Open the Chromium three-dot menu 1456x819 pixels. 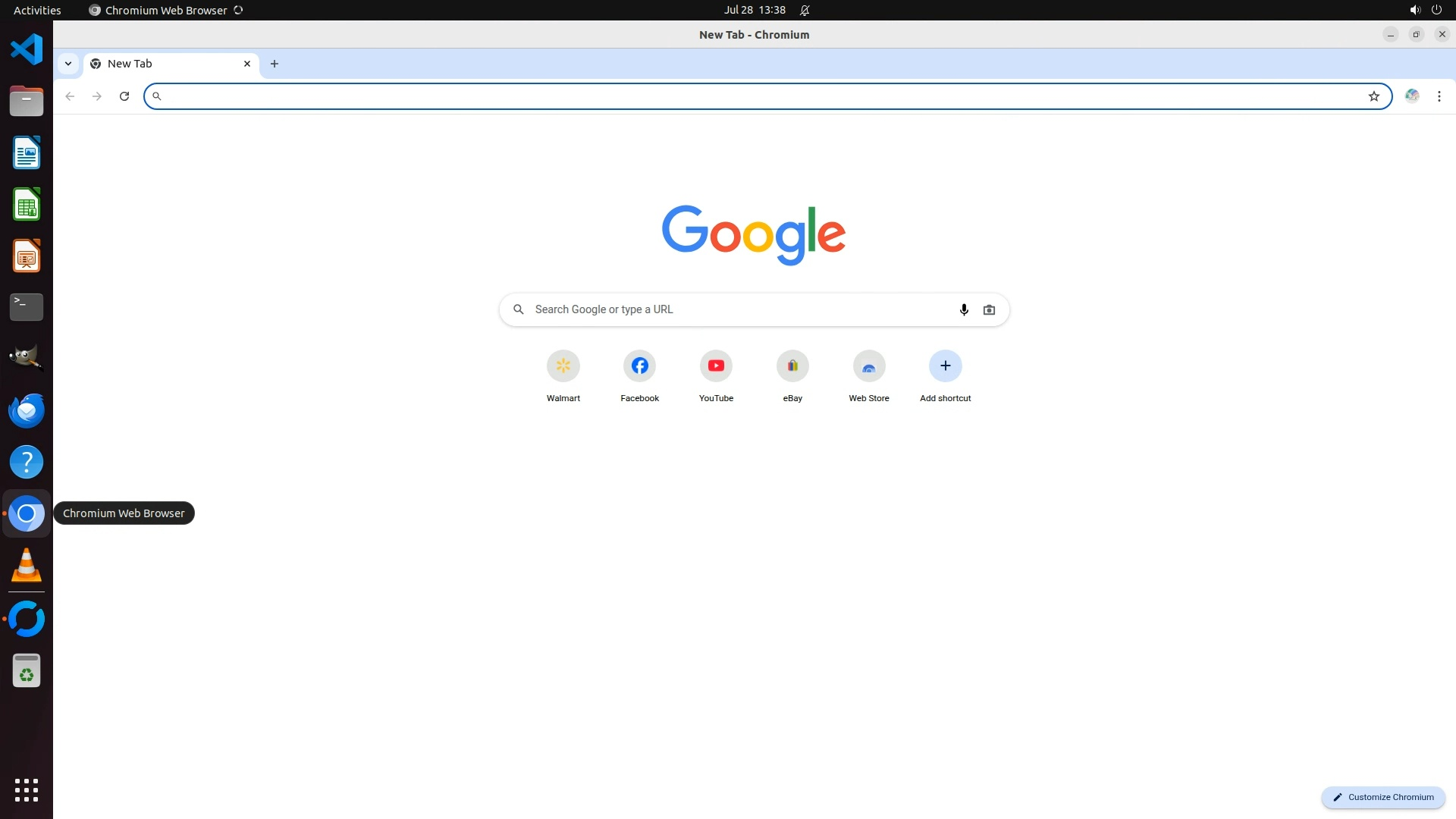point(1439,96)
